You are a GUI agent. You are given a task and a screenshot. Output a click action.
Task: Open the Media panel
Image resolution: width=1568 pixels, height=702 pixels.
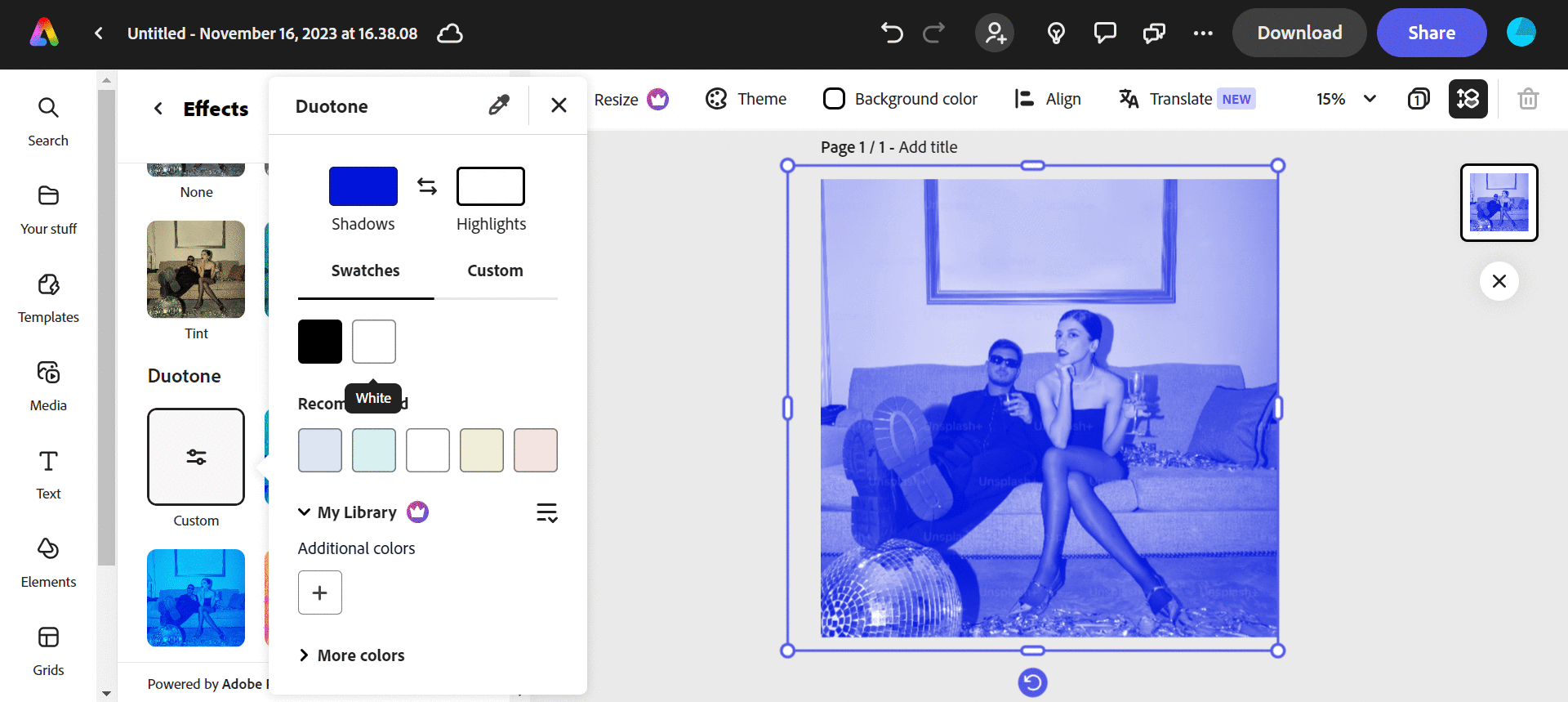[x=48, y=386]
